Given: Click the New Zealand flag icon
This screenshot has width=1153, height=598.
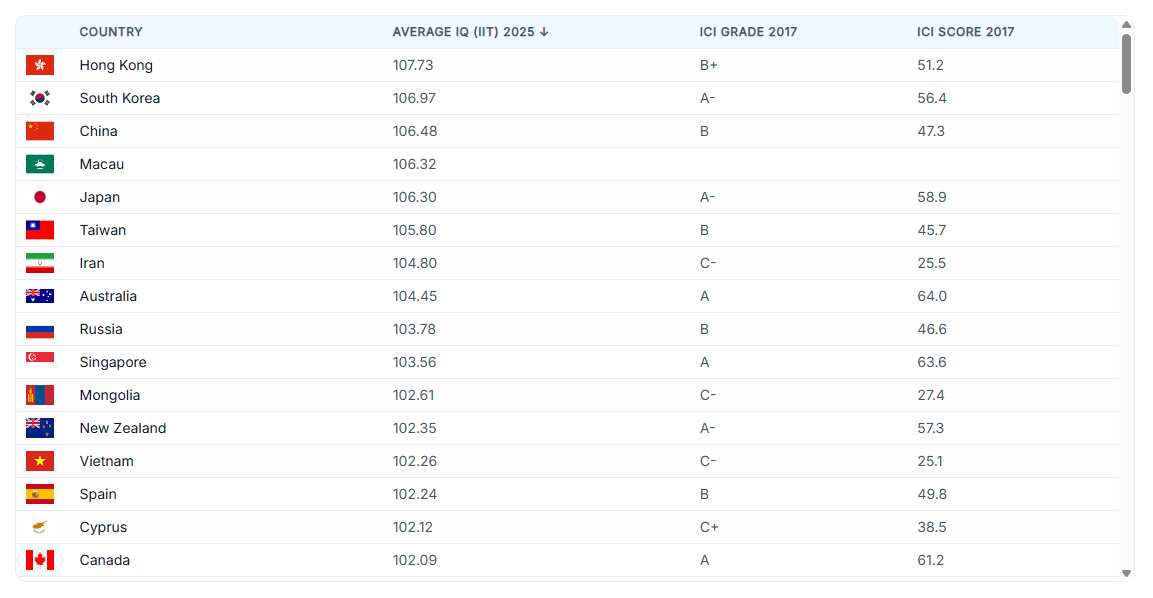Looking at the screenshot, I should (40, 428).
